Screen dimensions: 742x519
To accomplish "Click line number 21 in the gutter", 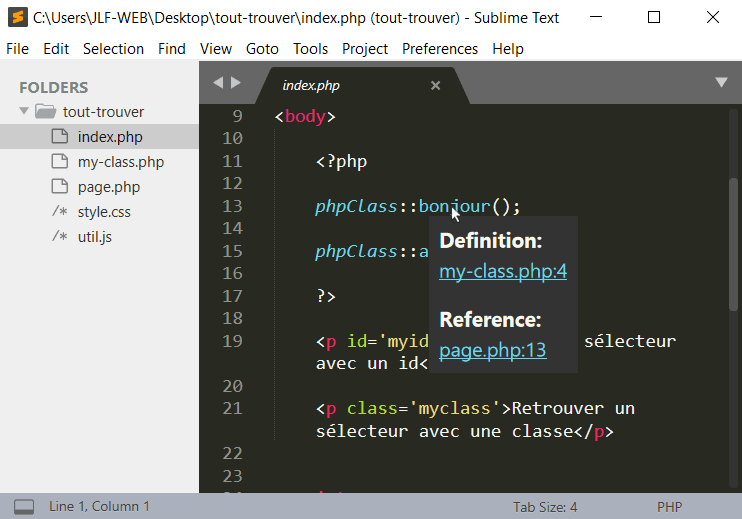I will click(232, 408).
